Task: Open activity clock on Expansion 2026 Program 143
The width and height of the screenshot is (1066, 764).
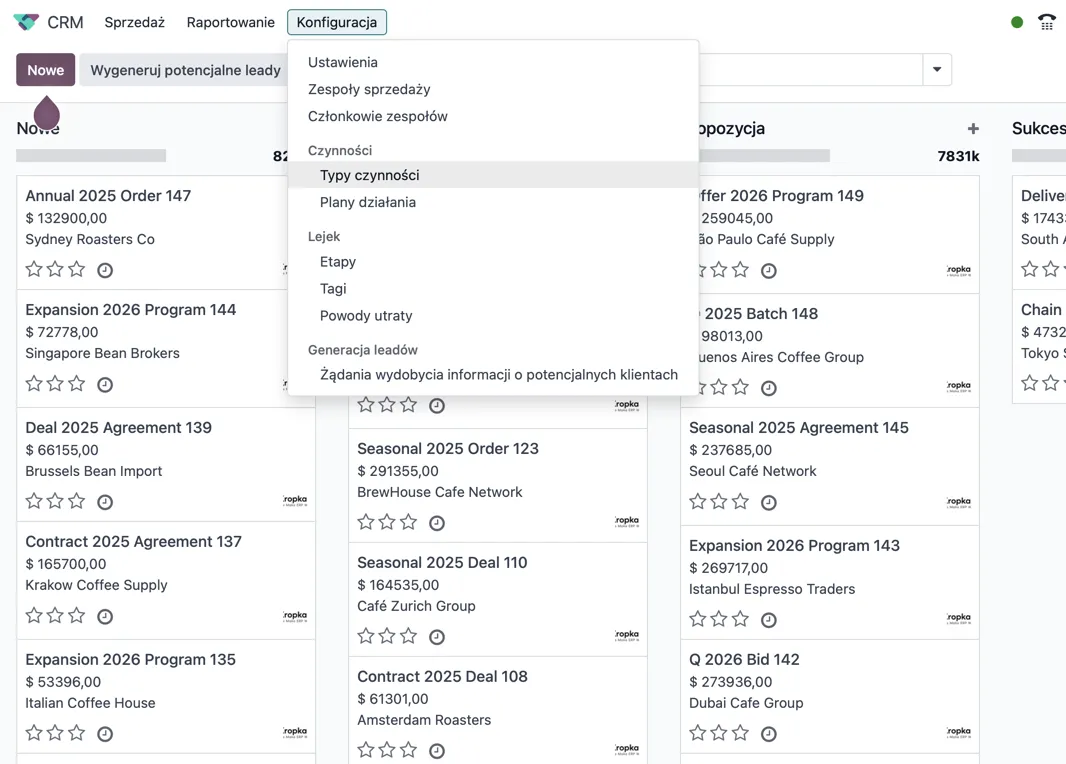Action: point(768,621)
